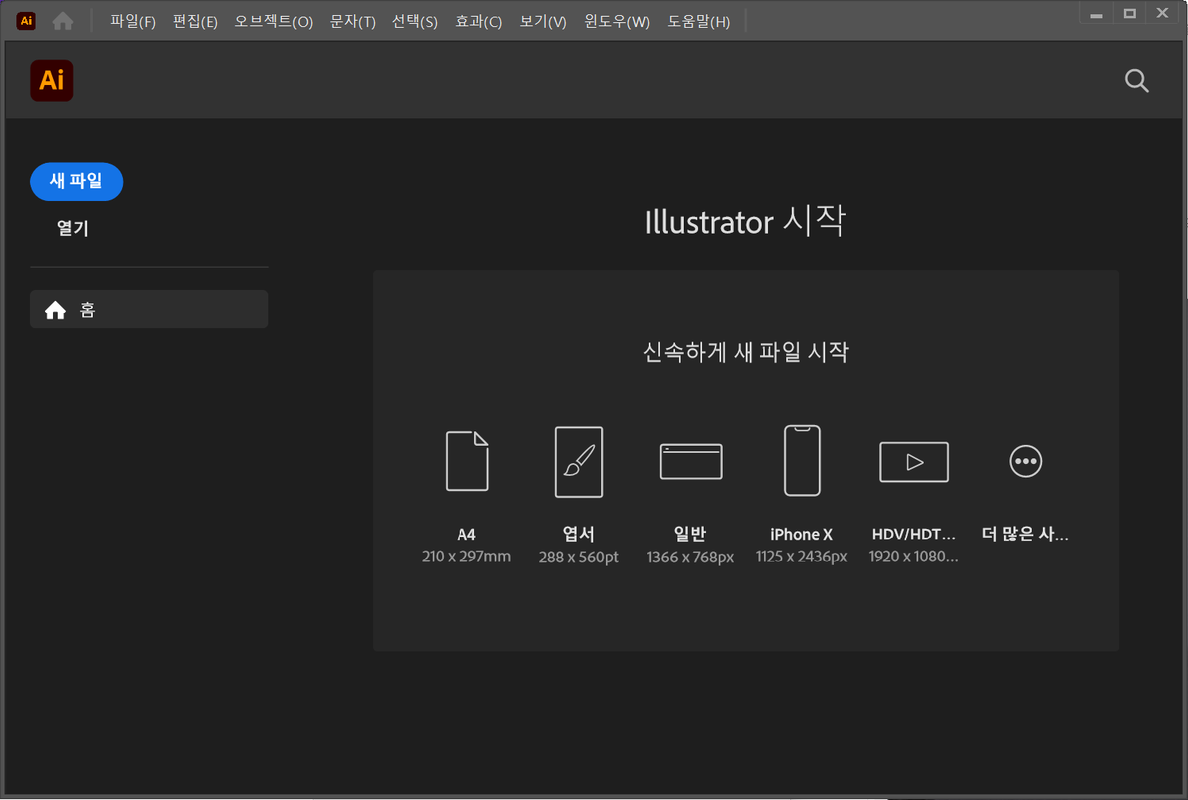
Task: Click the A4 preset label
Action: click(x=466, y=534)
